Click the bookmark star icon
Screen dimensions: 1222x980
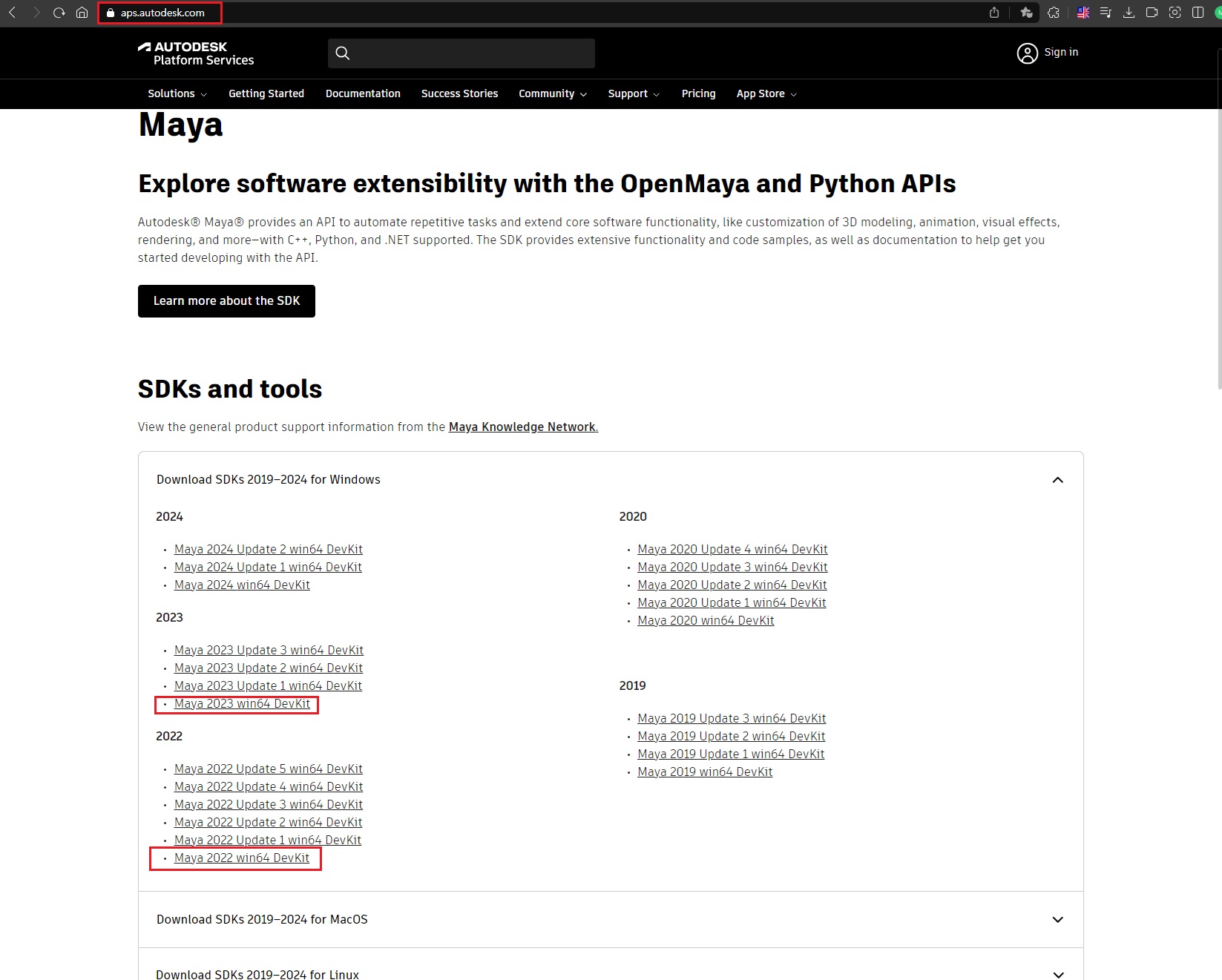[1027, 13]
